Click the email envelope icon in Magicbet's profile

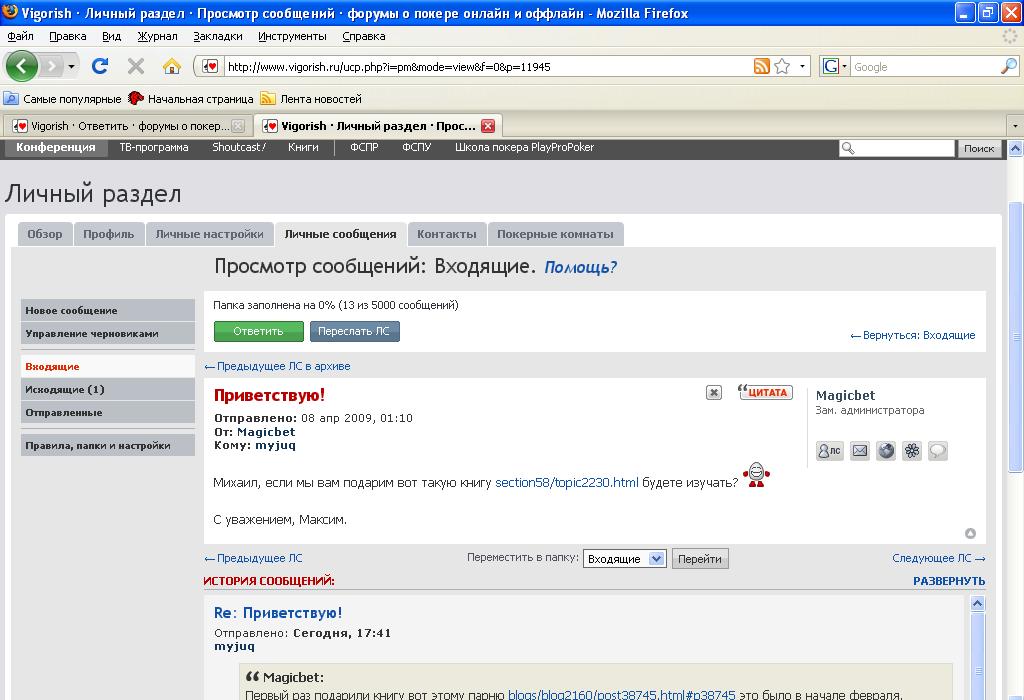(x=859, y=451)
